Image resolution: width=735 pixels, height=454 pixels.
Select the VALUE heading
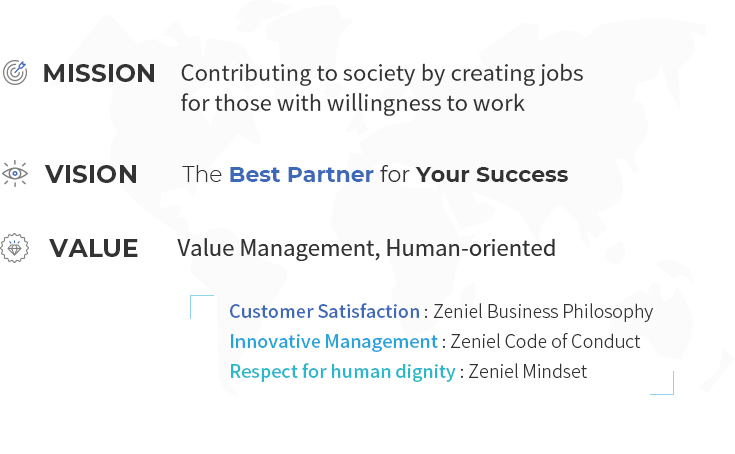pyautogui.click(x=94, y=249)
